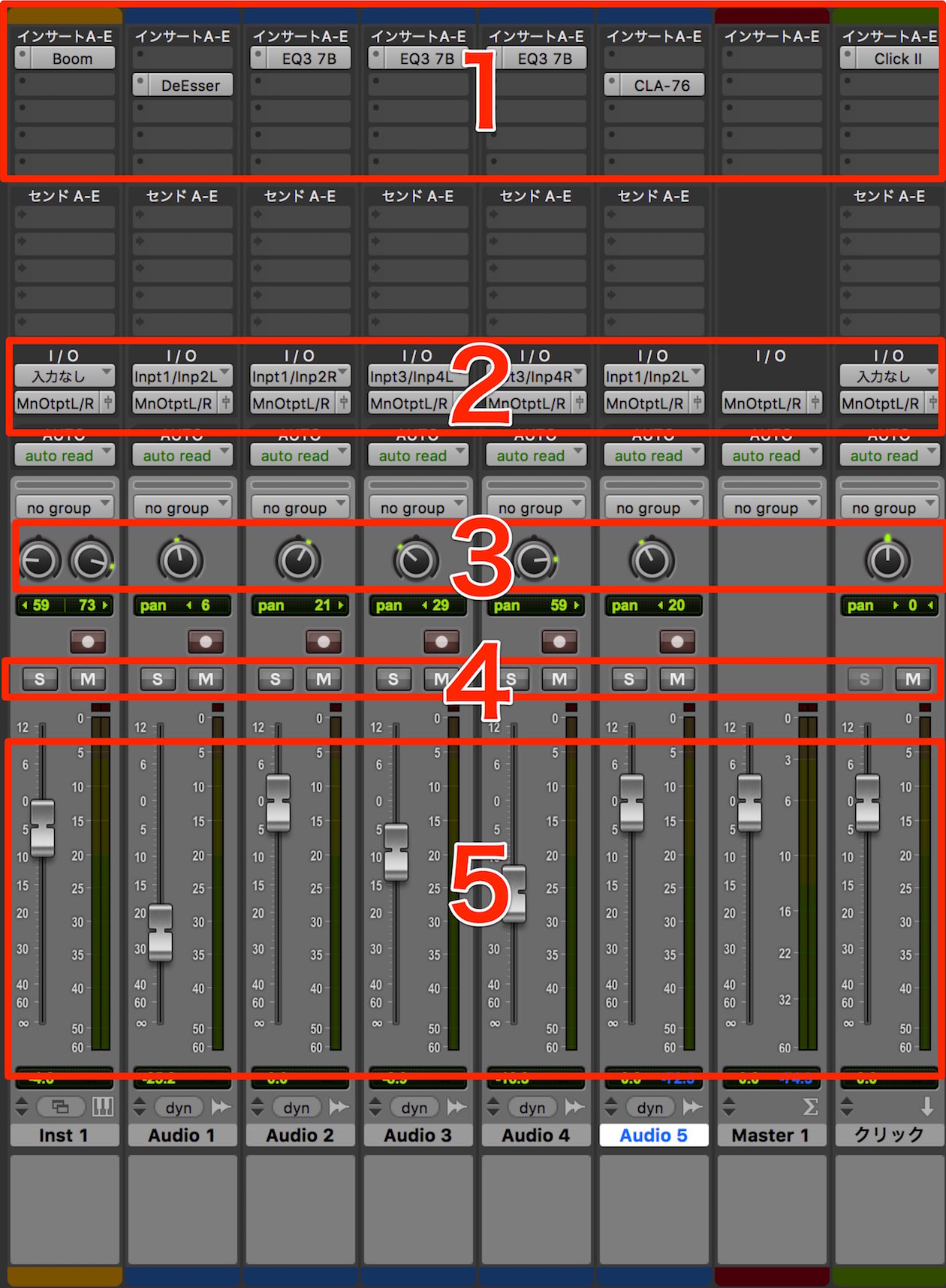946x1288 pixels.
Task: Click the up/down arrows icon above Inst 1
Action: click(22, 1106)
